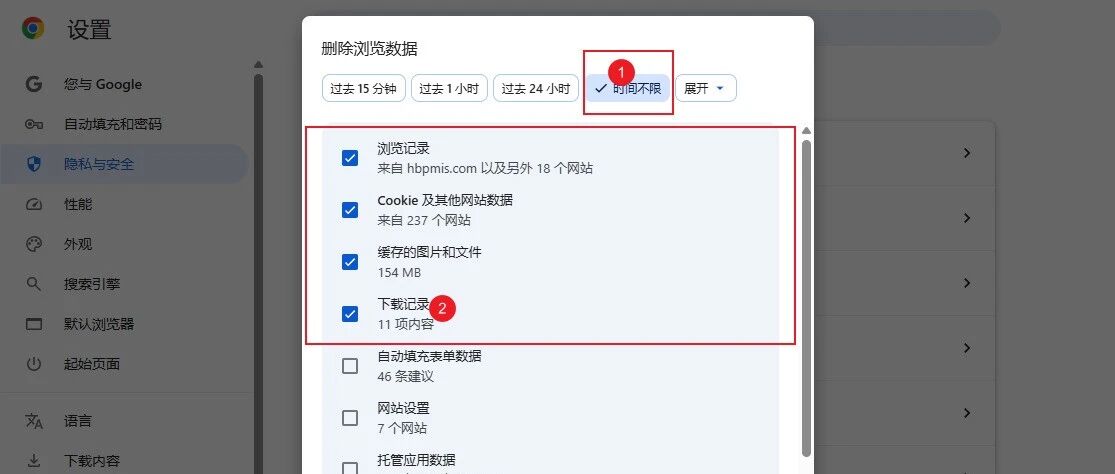Screen dimensions: 1115x474
Task: Select the shield icon for 隐私与安全
Action: [33, 164]
